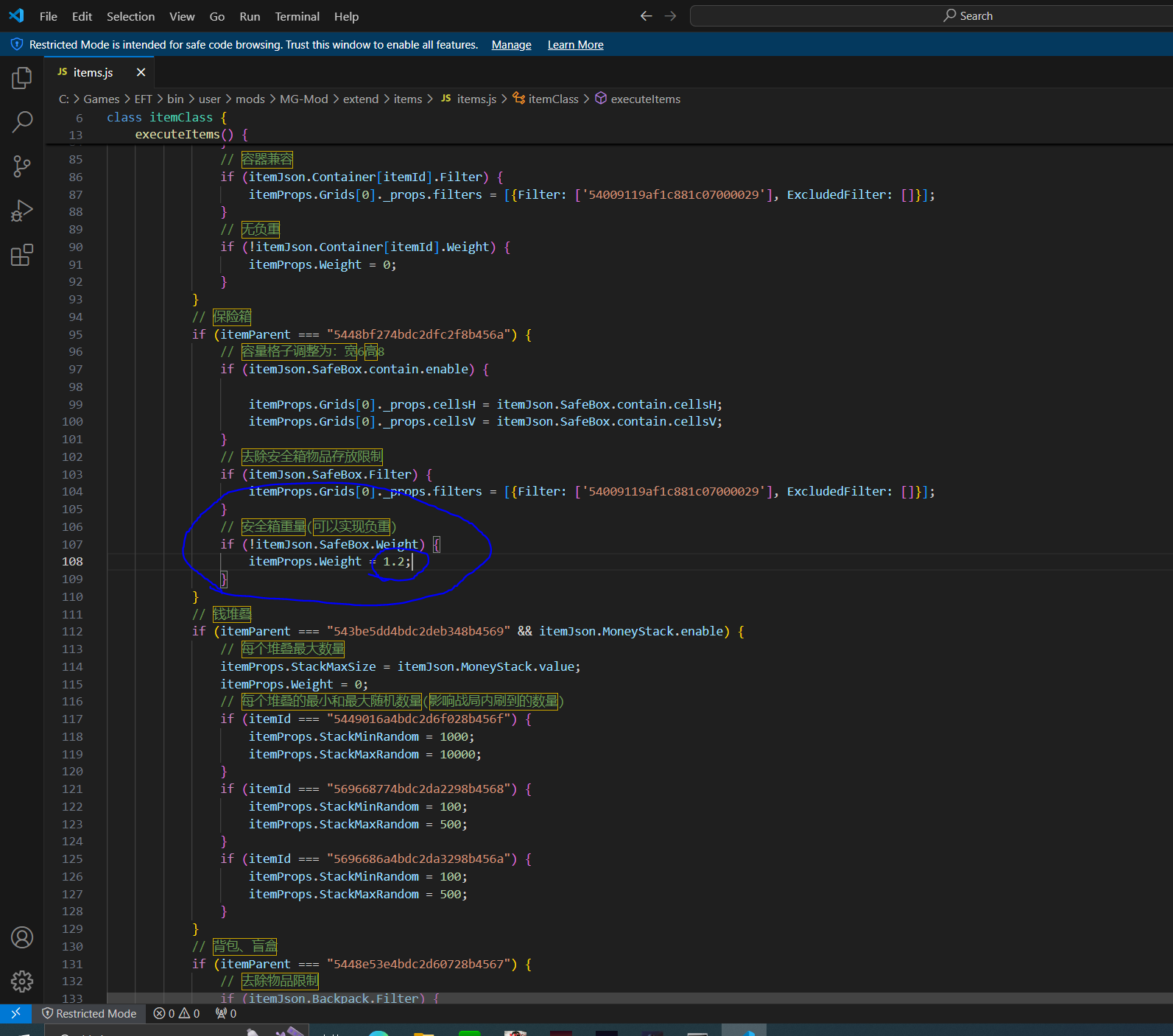Screen dimensions: 1173x1036
Task: Open the Accounts menu icon
Action: (x=22, y=937)
